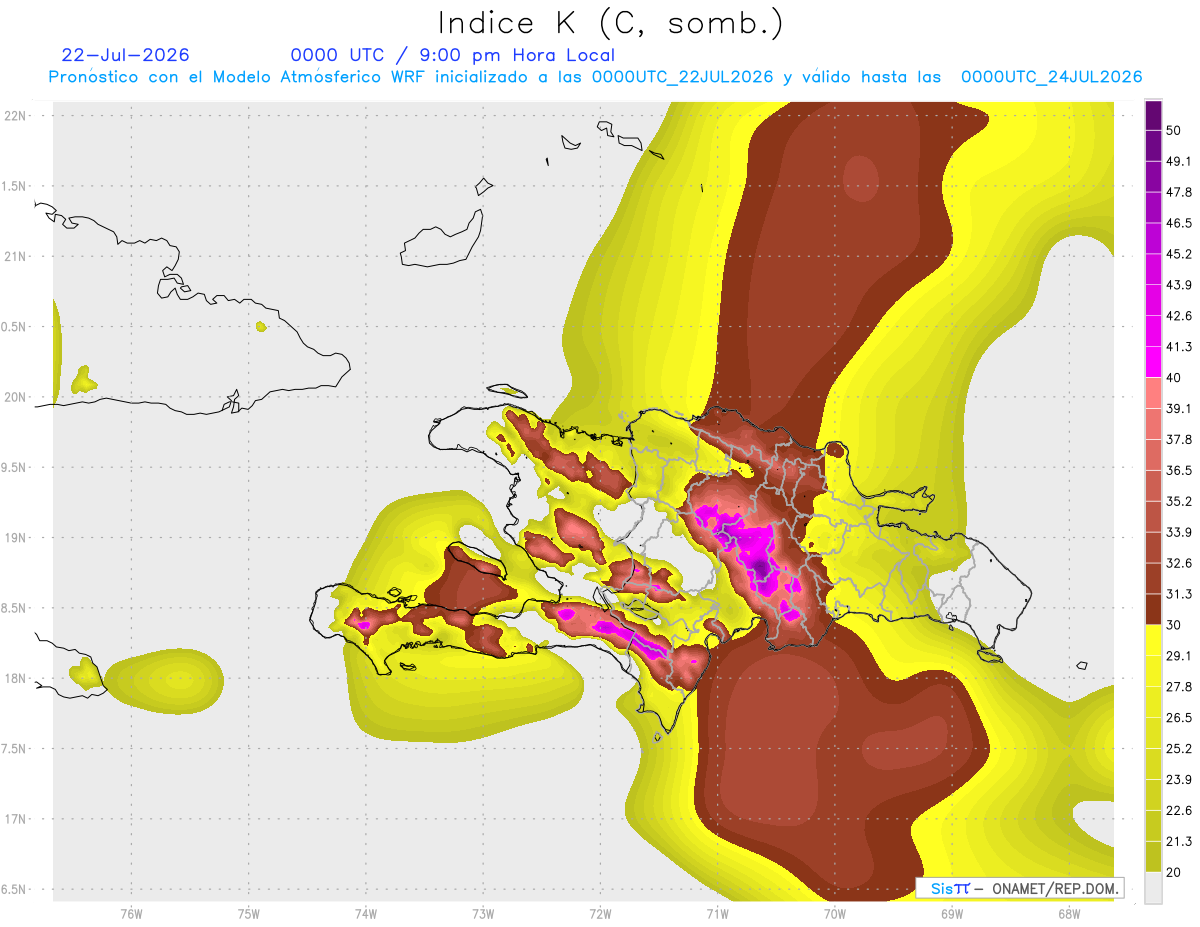Click the '30' color scale value
Image resolution: width=1200 pixels, height=927 pixels.
[x=1175, y=625]
